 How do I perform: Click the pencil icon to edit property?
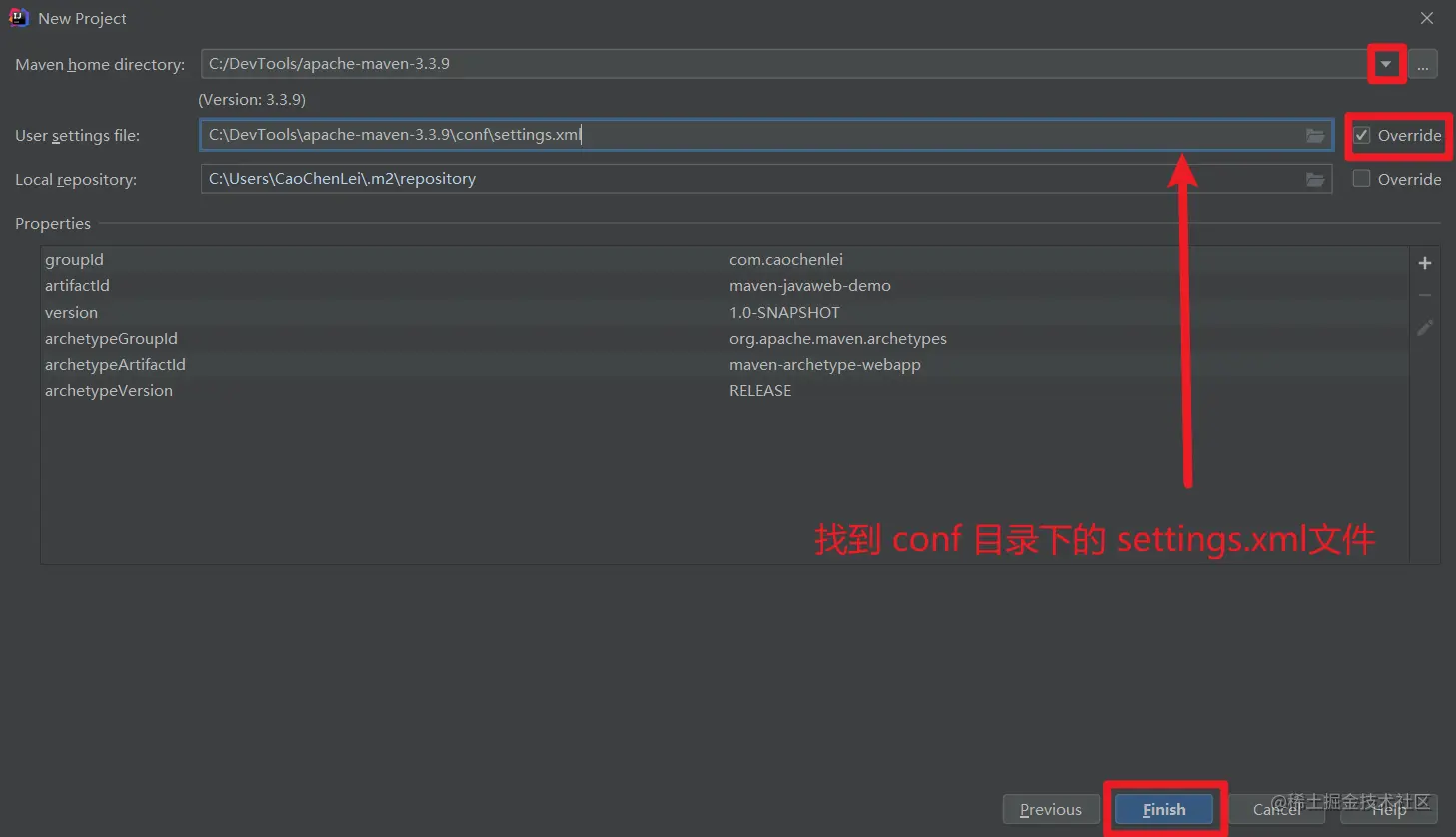[x=1425, y=328]
